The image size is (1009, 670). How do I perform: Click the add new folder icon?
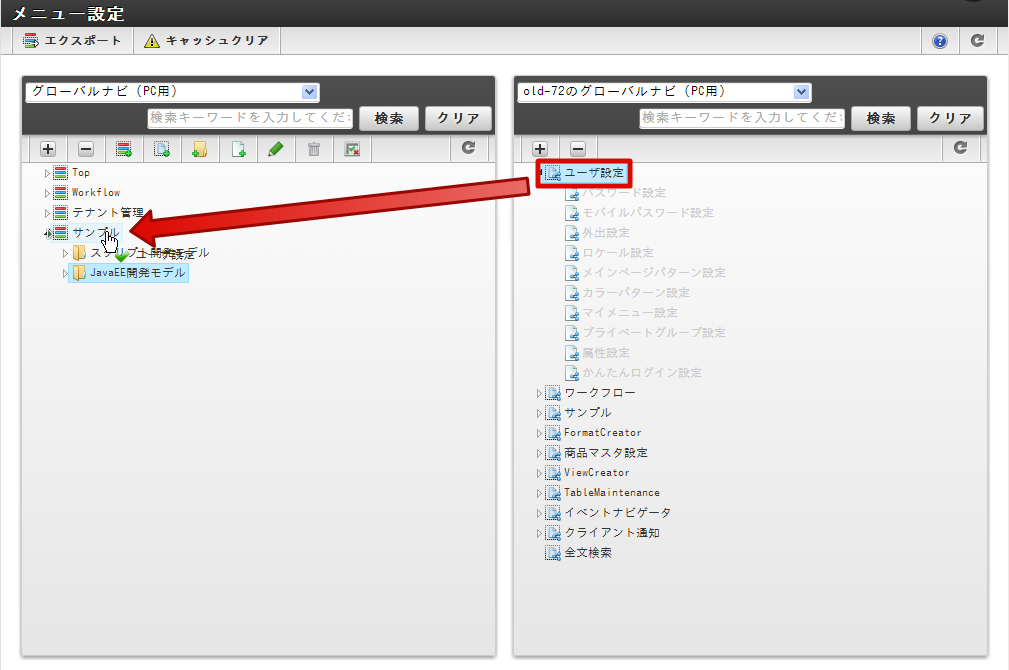point(199,149)
